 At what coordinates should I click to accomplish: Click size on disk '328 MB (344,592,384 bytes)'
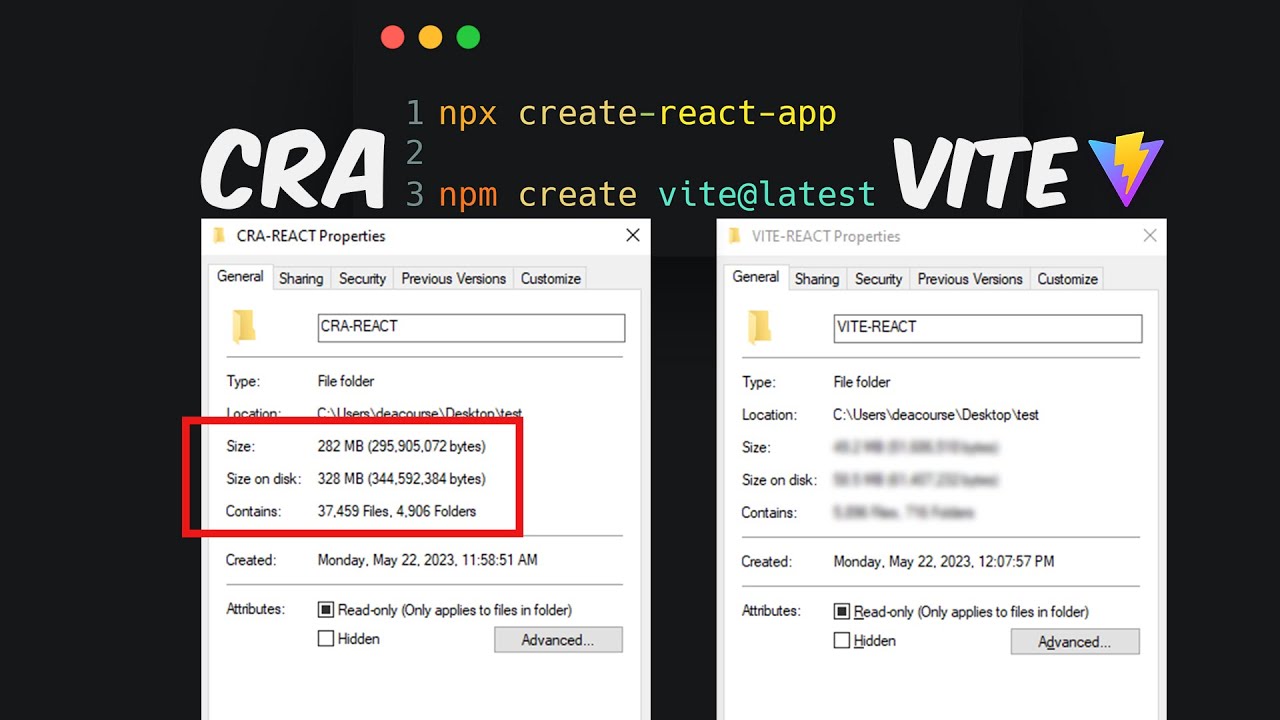401,479
